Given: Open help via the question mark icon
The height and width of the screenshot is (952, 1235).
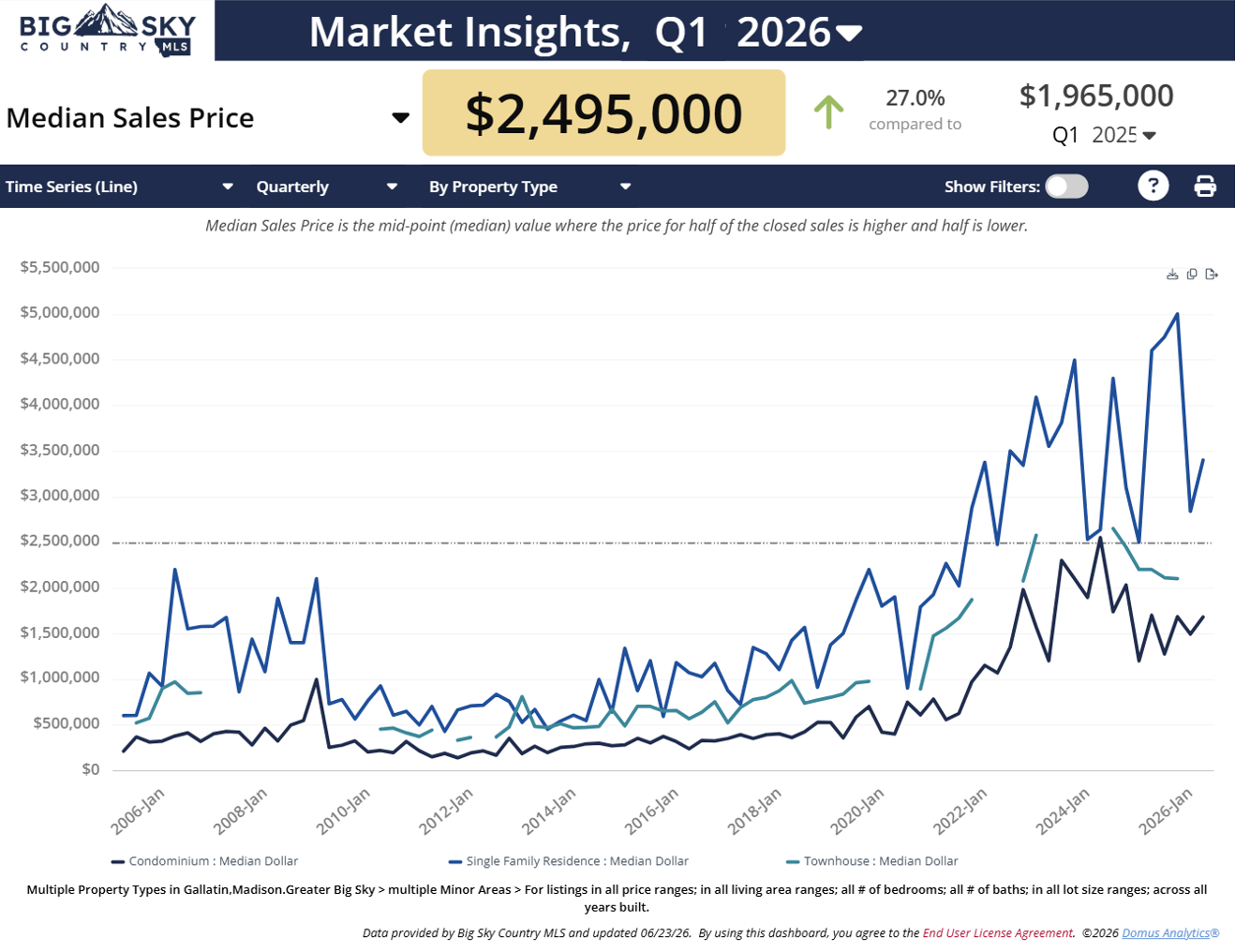Looking at the screenshot, I should [1153, 186].
